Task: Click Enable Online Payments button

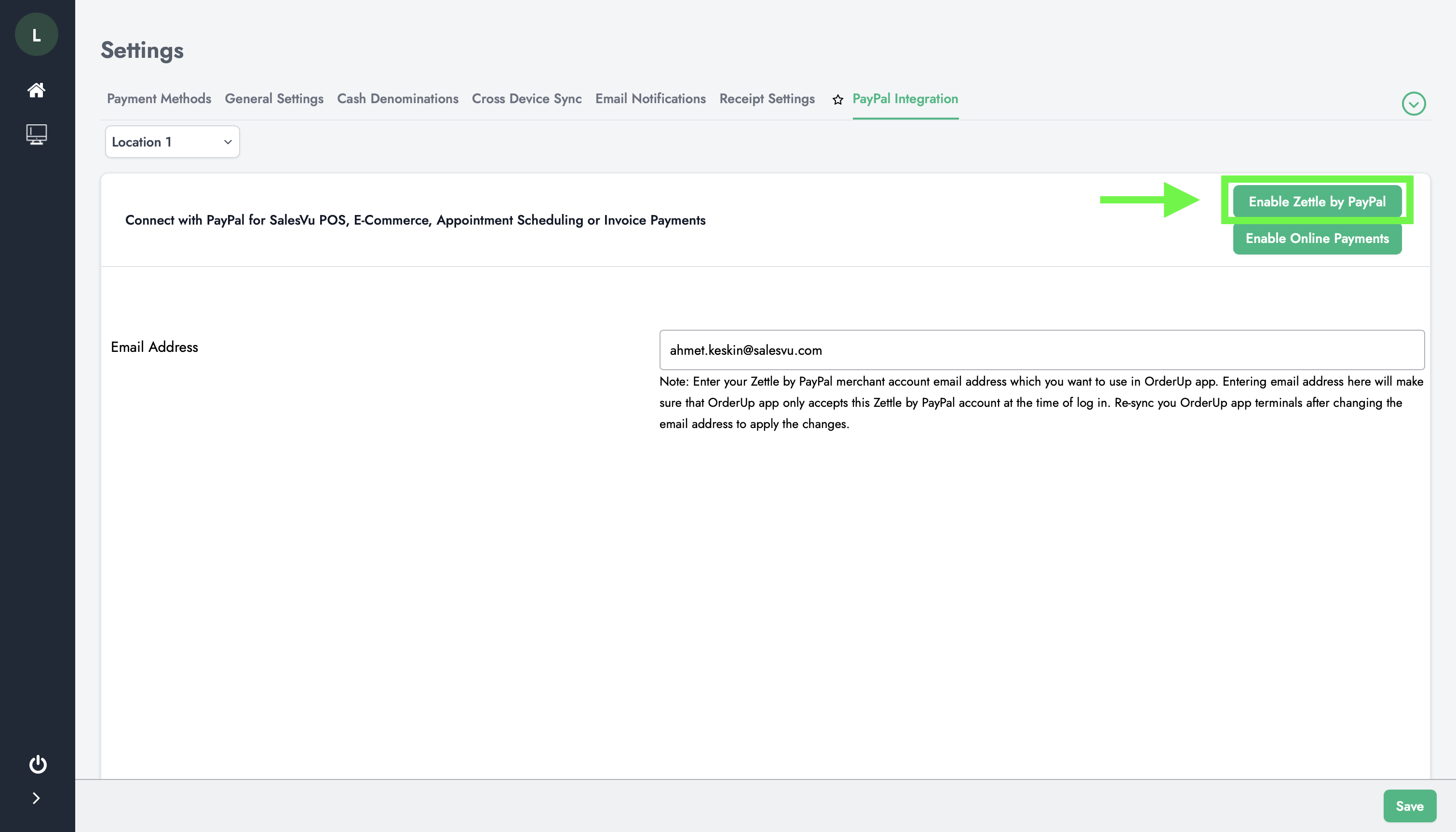Action: click(x=1317, y=238)
